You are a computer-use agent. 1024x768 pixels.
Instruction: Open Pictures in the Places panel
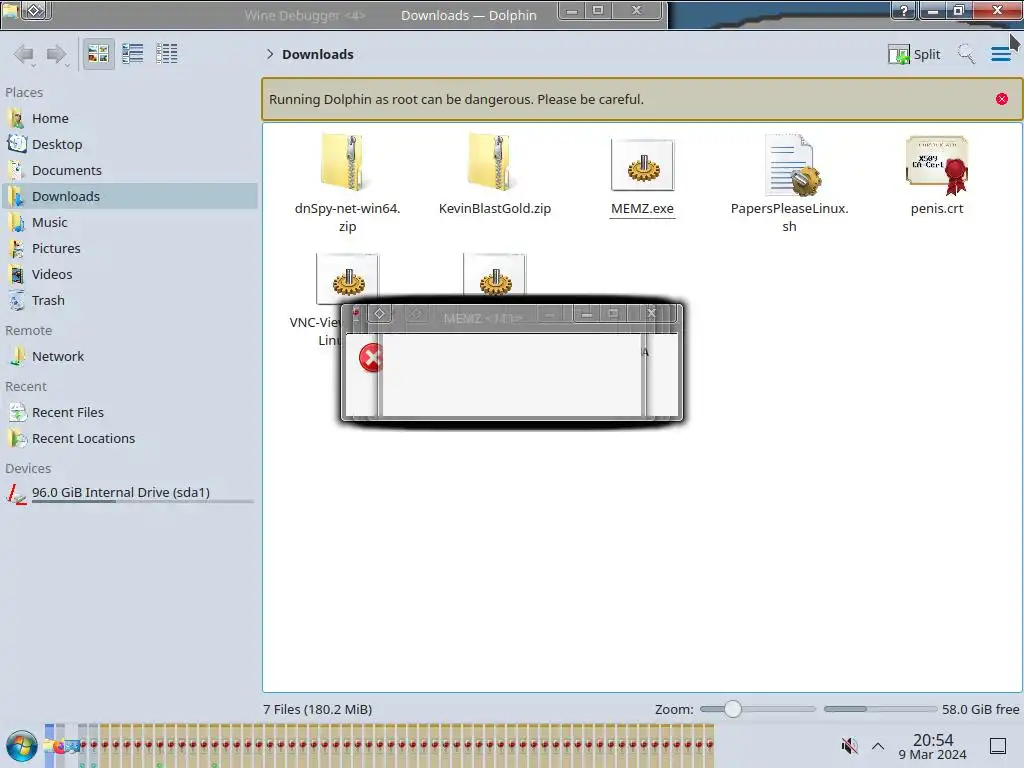point(129,249)
